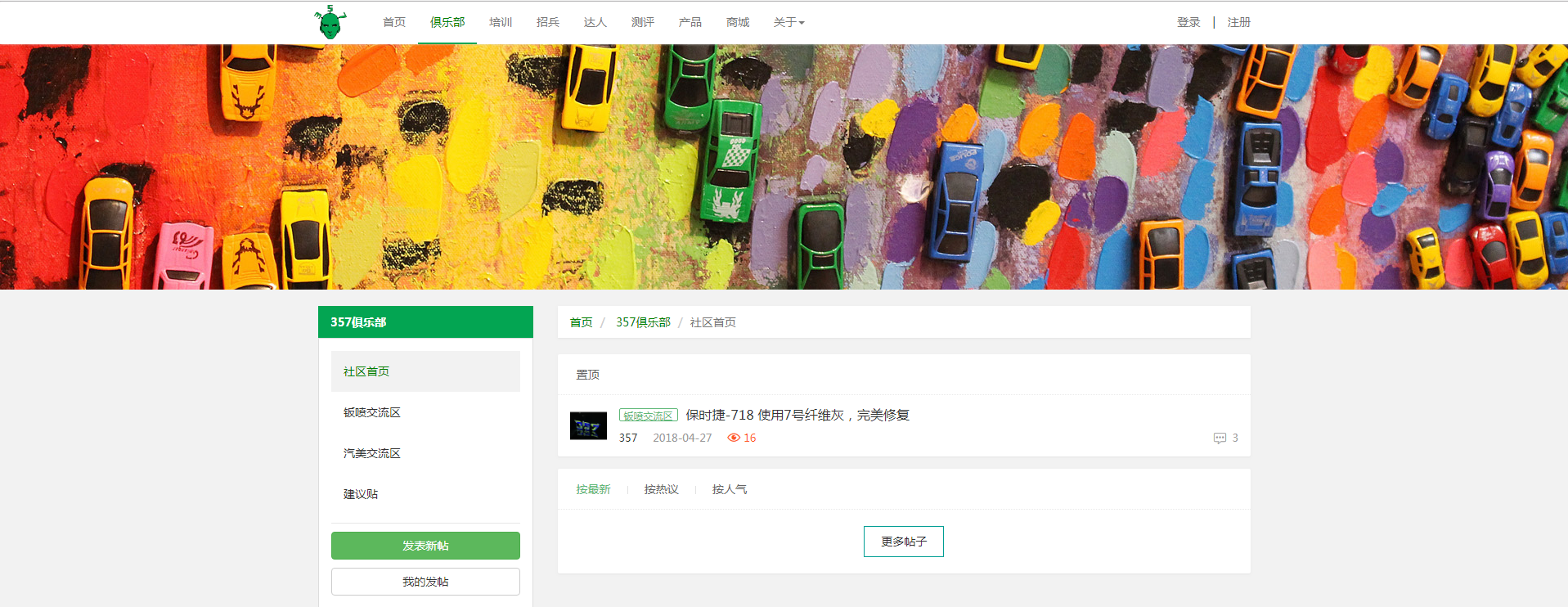Open 钣喷交流区 in the sidebar

[x=425, y=412]
